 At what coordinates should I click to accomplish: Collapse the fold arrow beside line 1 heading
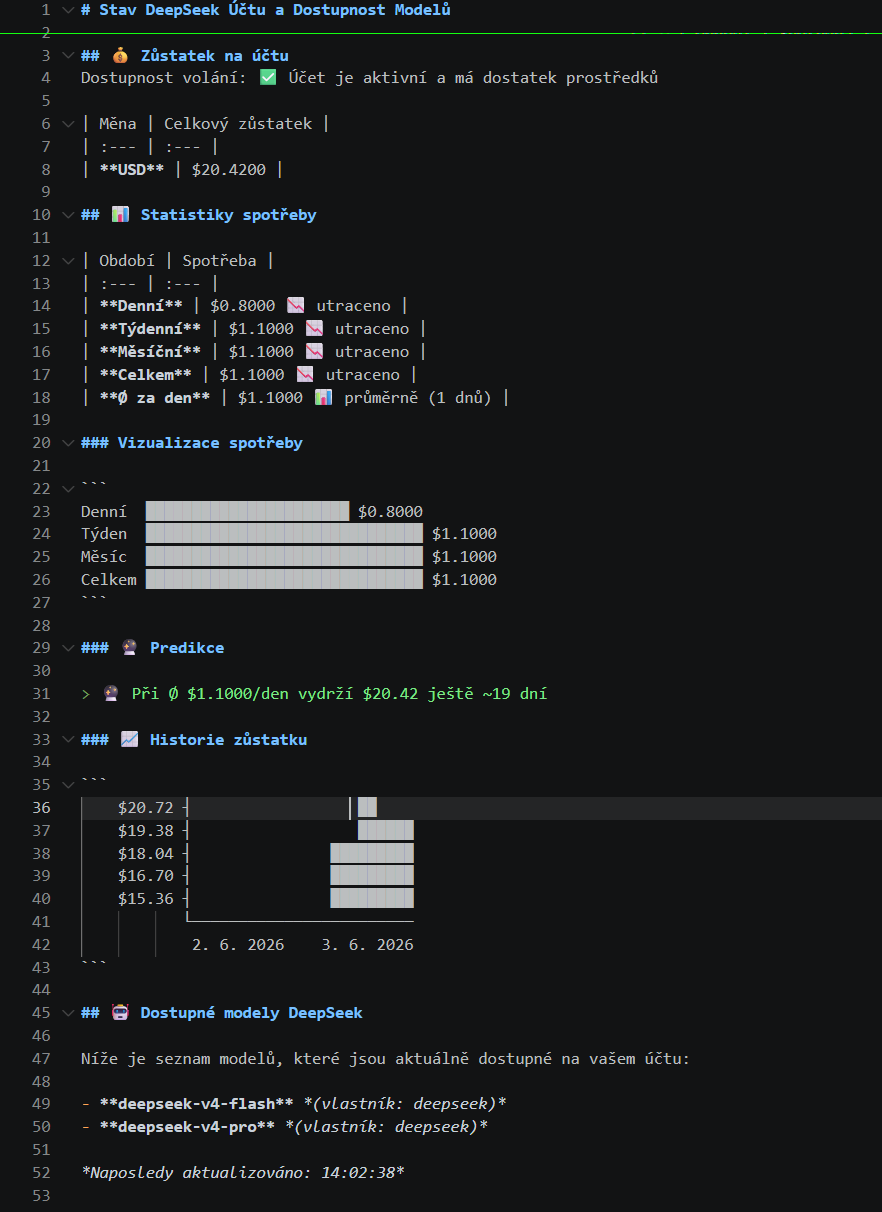click(67, 10)
